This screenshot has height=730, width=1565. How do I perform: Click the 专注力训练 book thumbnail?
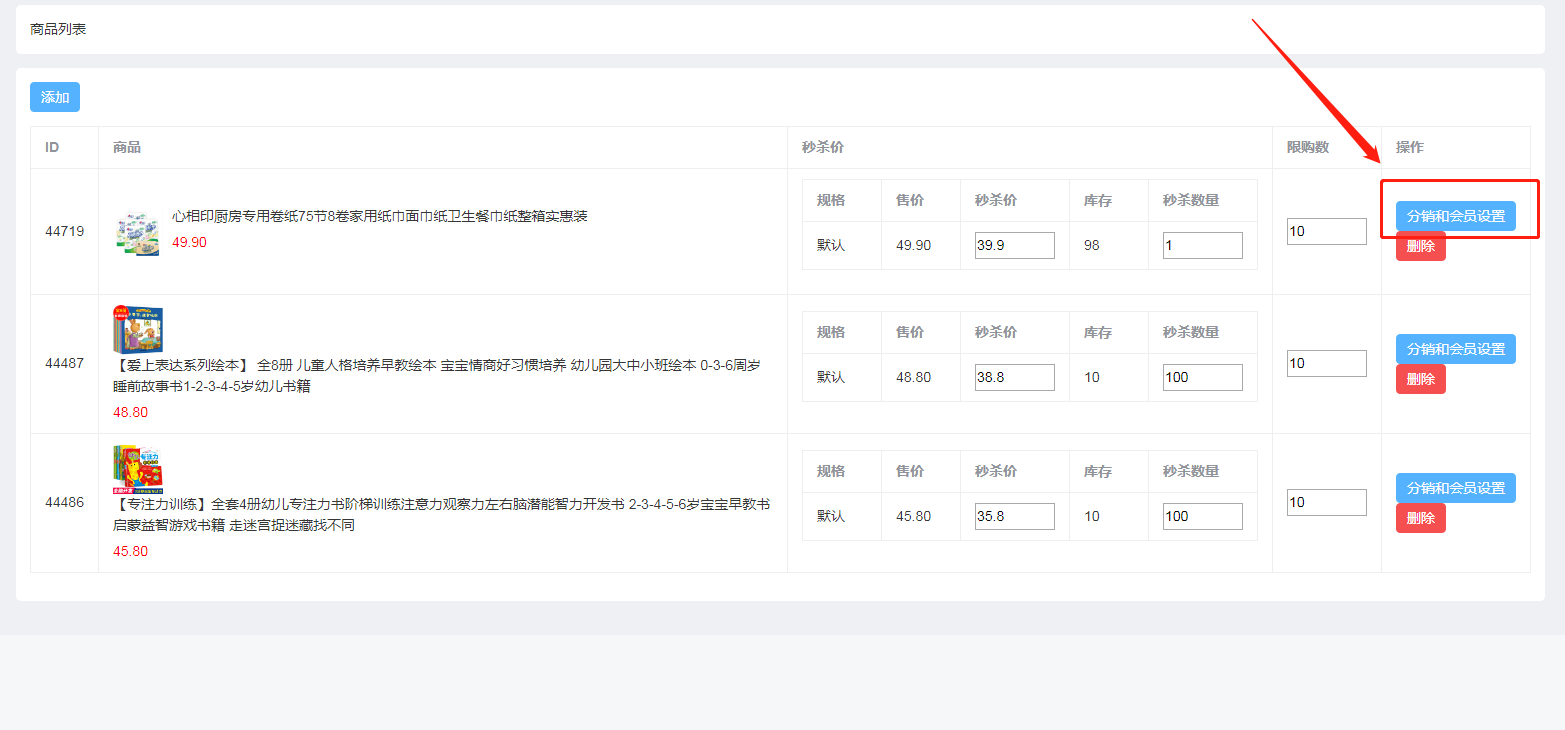[x=138, y=468]
